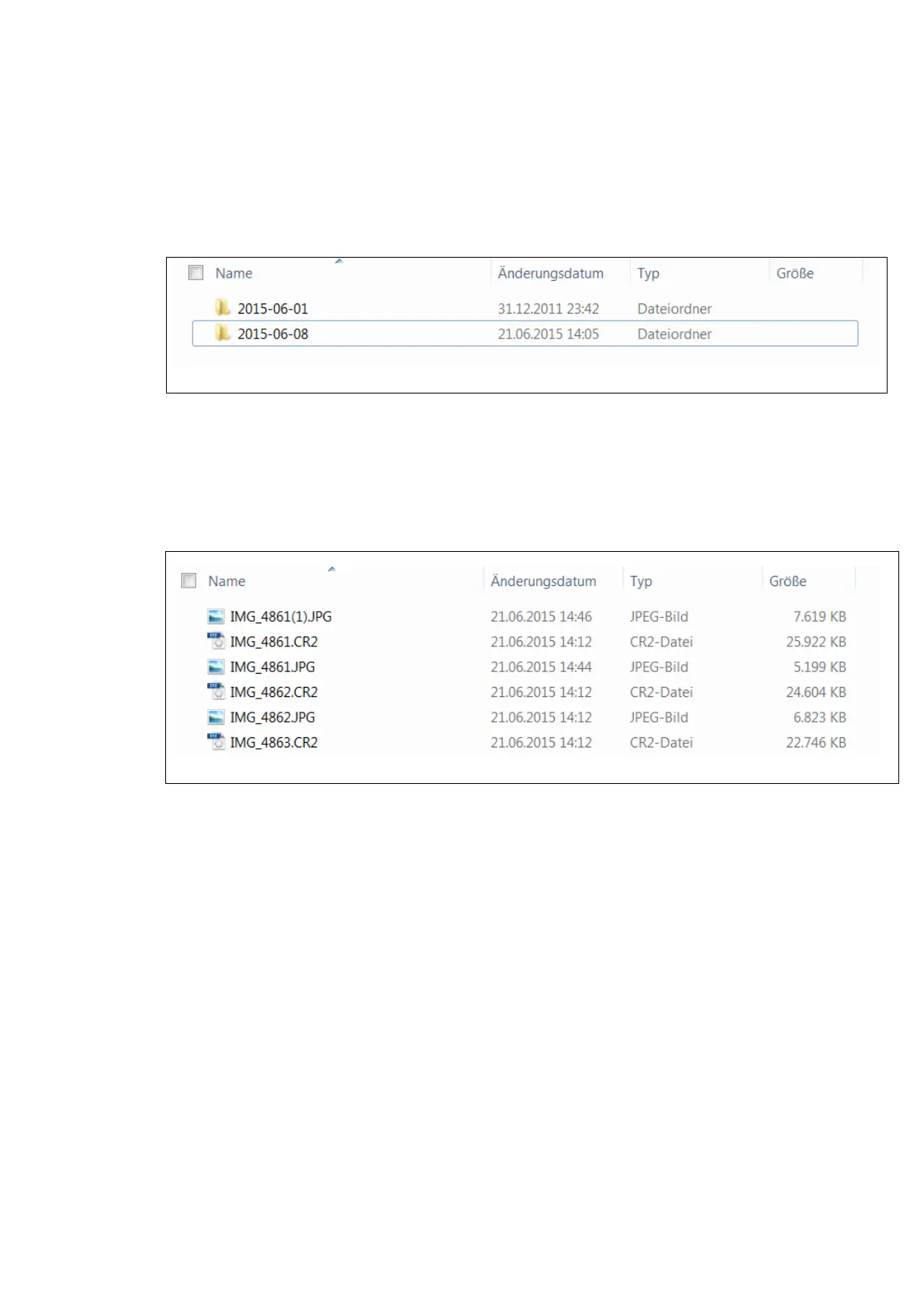Click Dateiordner type of 2015-06-01
Viewport: 924px width, 1307px height.
point(674,309)
